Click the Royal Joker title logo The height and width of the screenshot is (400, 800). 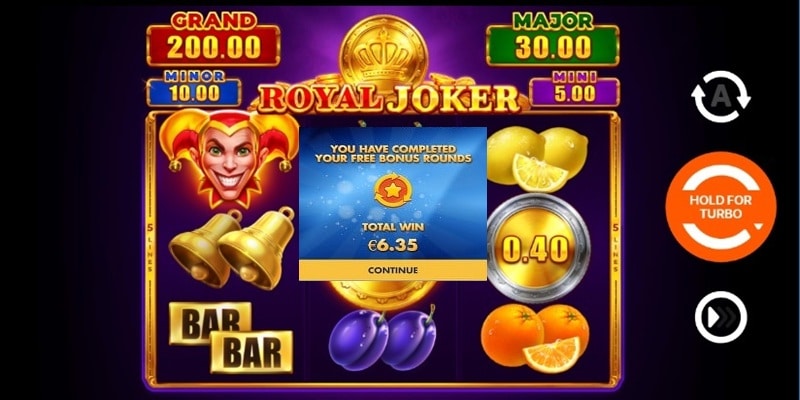click(x=388, y=97)
